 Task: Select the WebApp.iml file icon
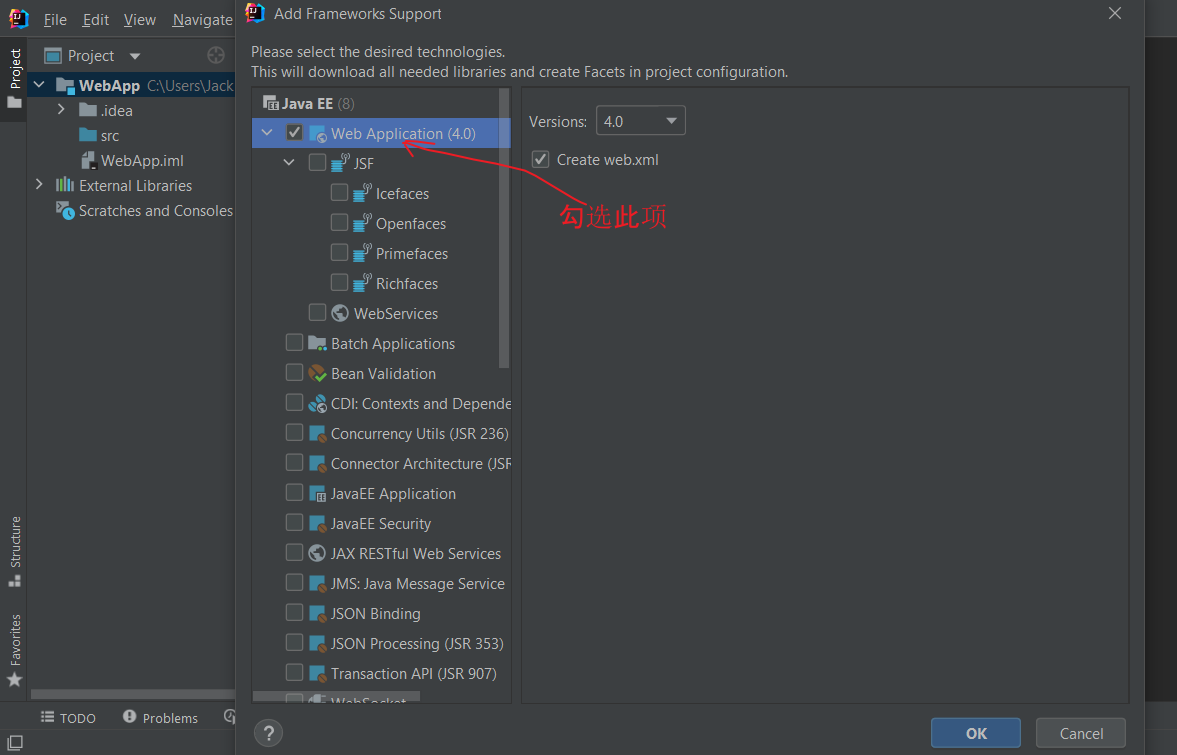point(89,160)
